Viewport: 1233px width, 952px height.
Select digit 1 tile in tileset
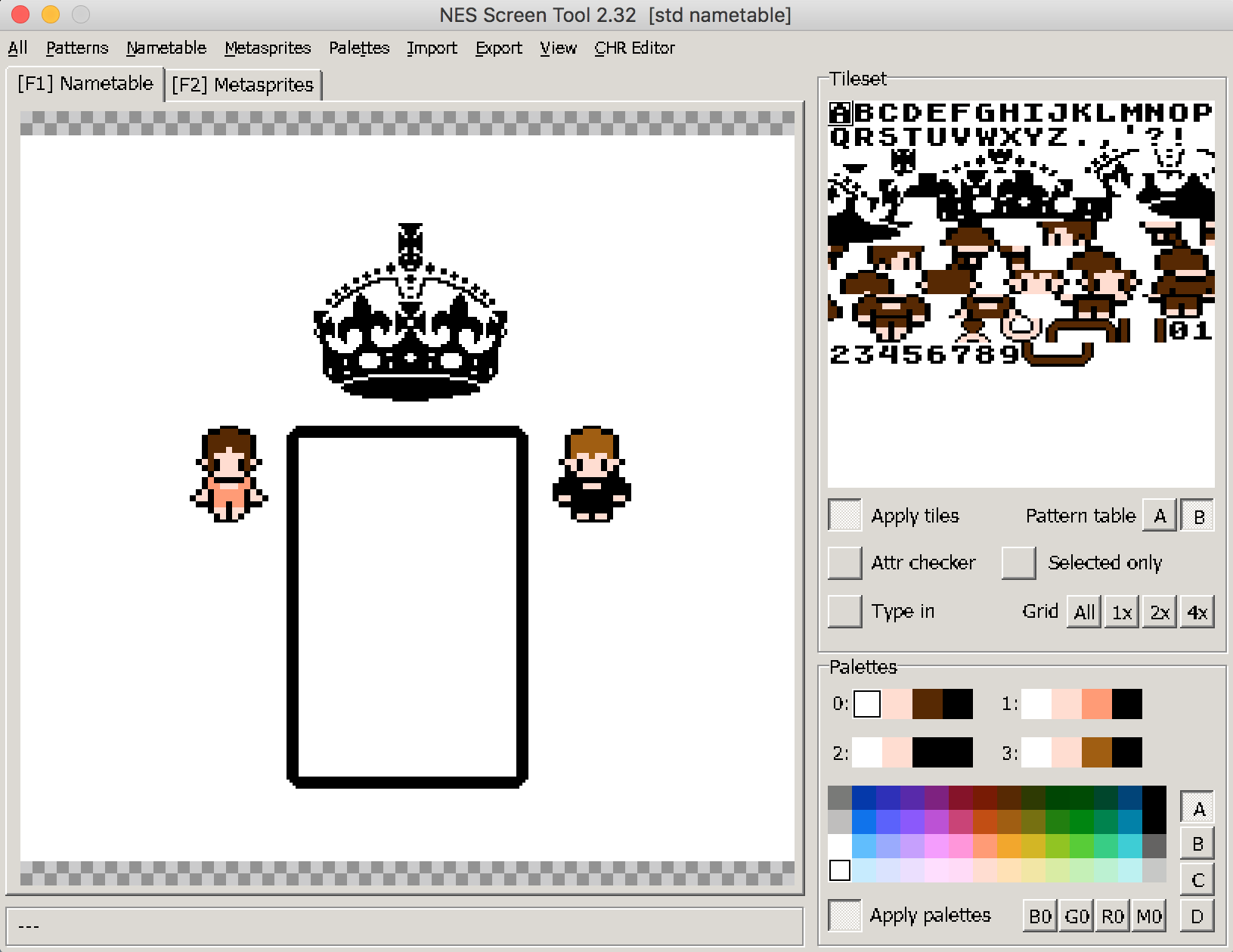pos(1203,330)
